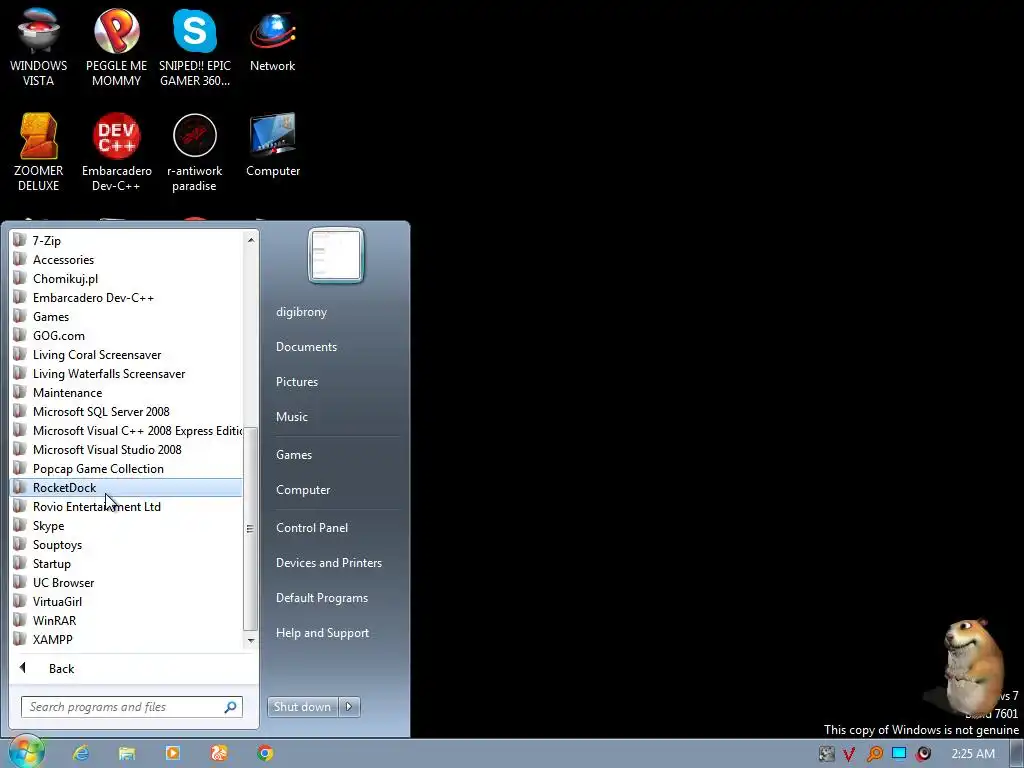
Task: Open the WINDOWS VISTA desktop icon
Action: click(39, 47)
